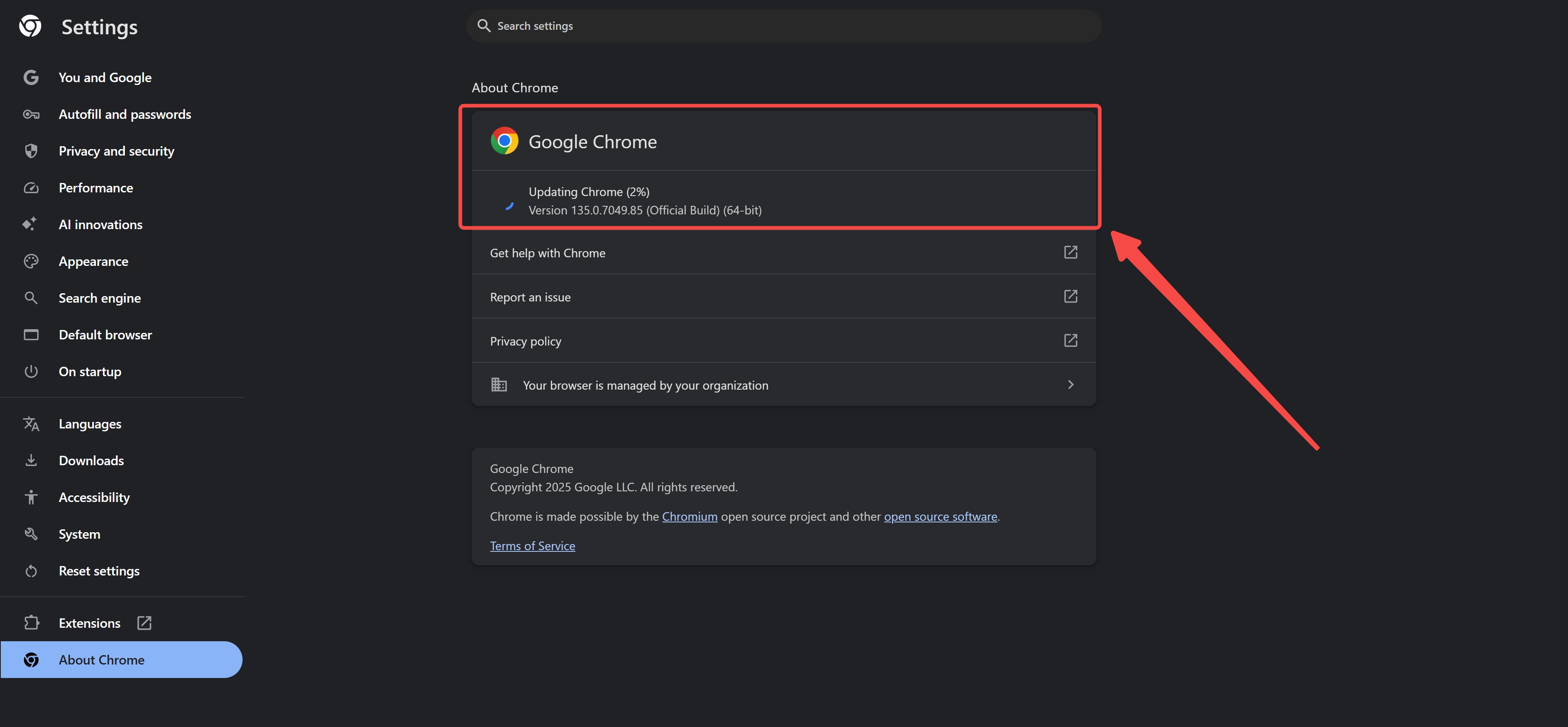Focus the Search settings field
The image size is (1568, 727).
pos(784,26)
